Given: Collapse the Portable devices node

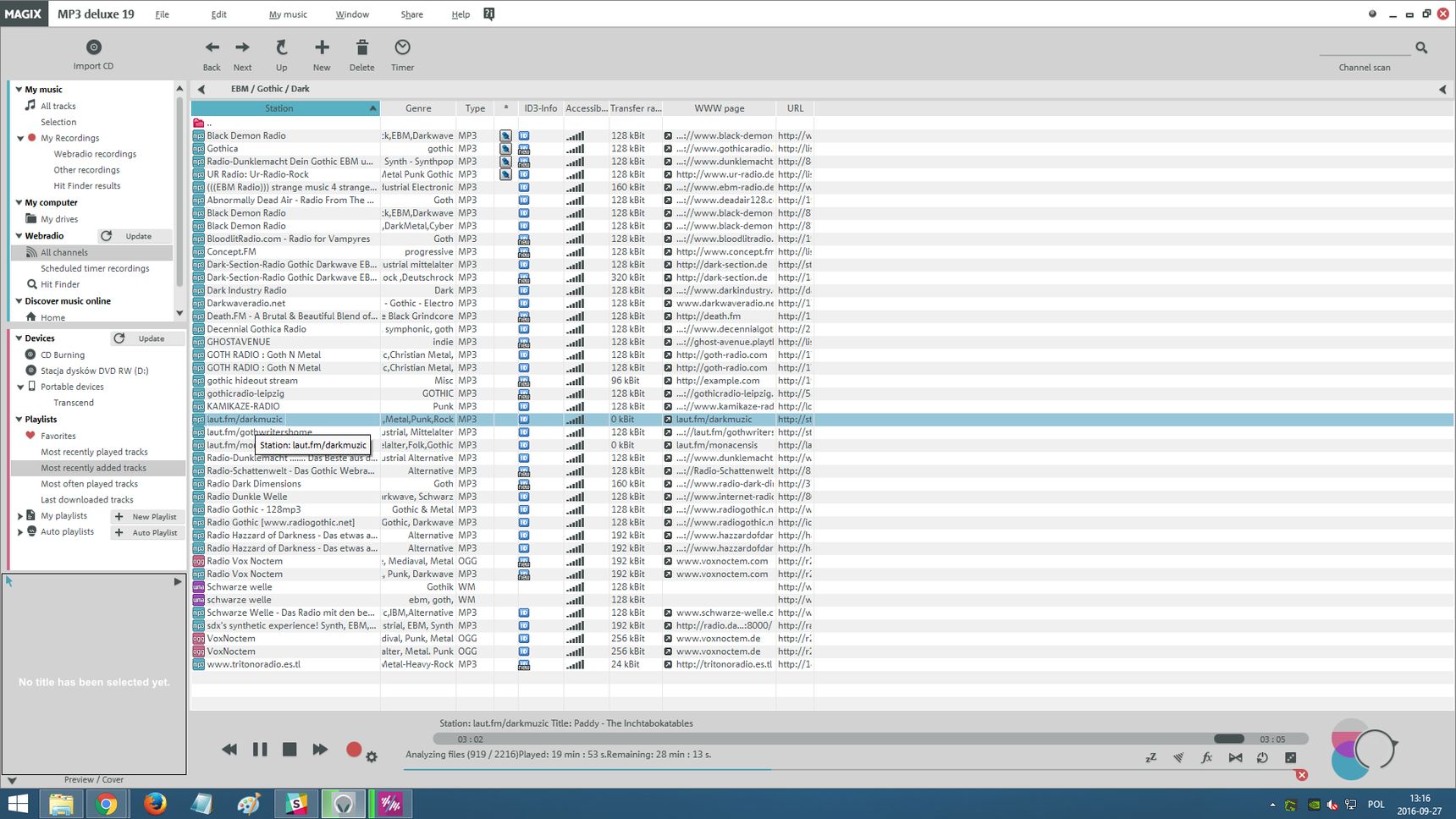Looking at the screenshot, I should 20,387.
